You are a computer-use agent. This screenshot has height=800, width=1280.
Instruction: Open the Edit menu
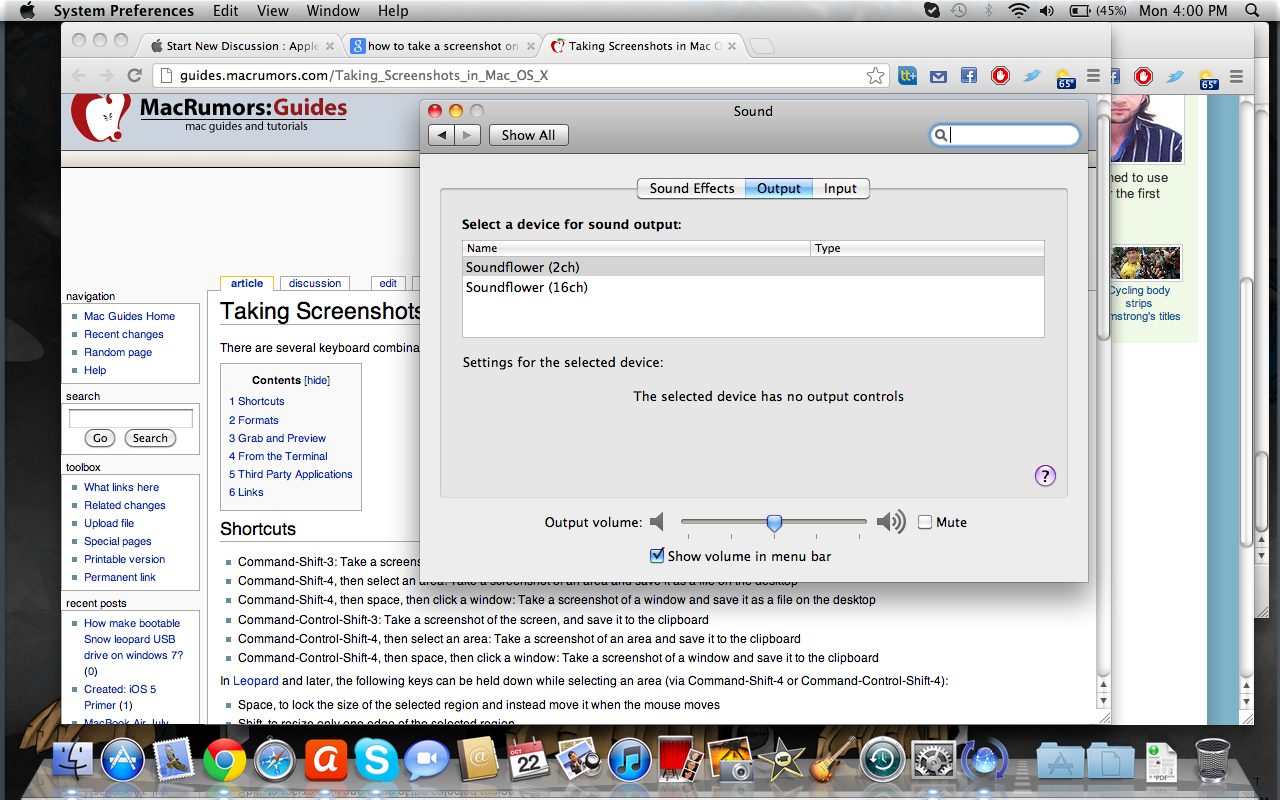[226, 11]
